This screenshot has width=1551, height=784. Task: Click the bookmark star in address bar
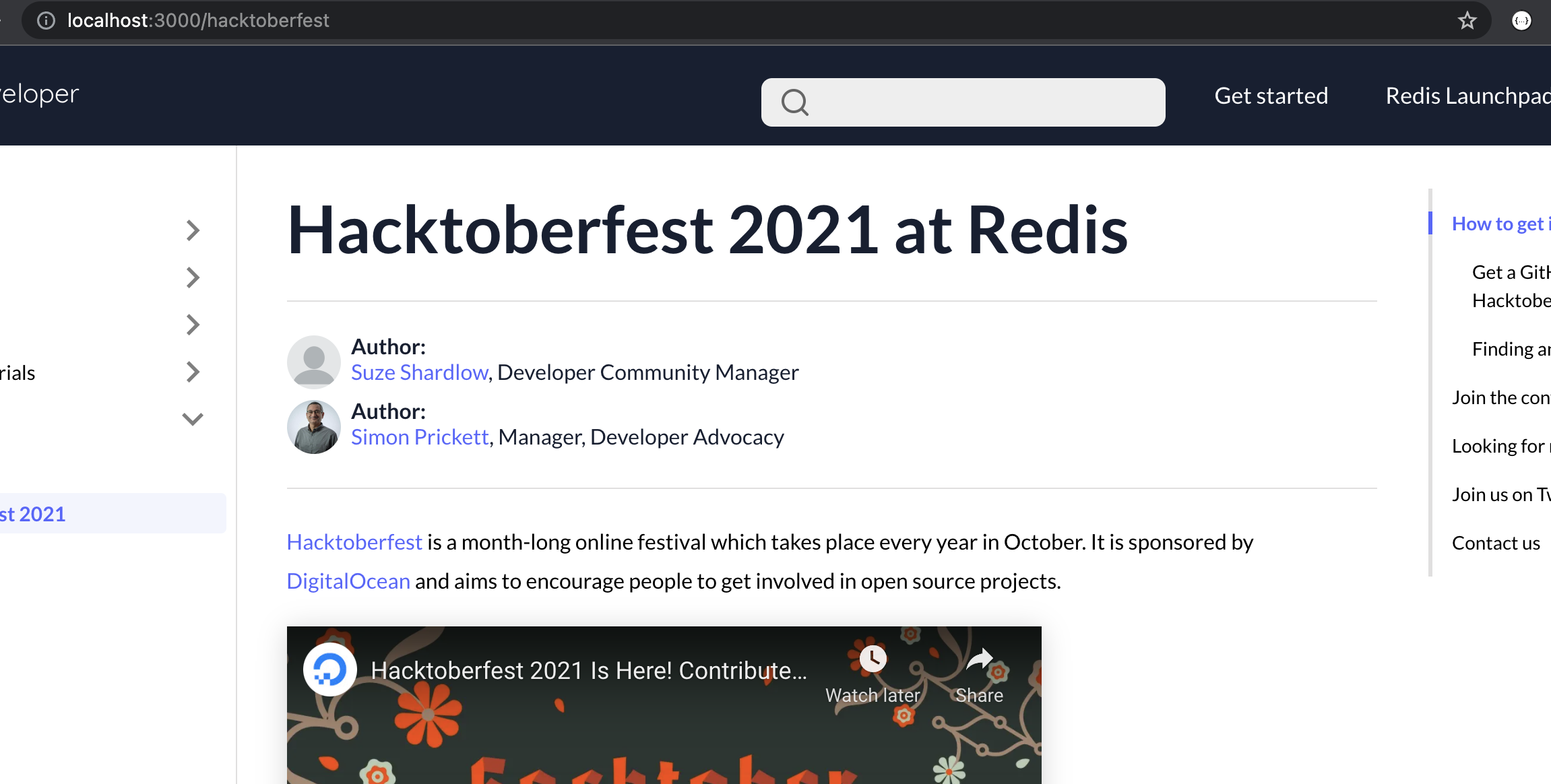coord(1467,21)
